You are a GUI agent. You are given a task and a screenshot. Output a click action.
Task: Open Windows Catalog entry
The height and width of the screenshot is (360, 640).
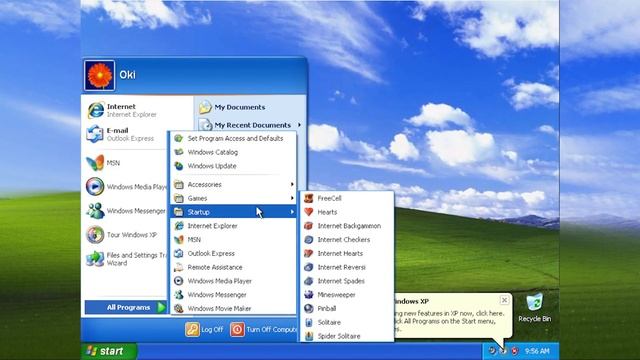(233, 152)
